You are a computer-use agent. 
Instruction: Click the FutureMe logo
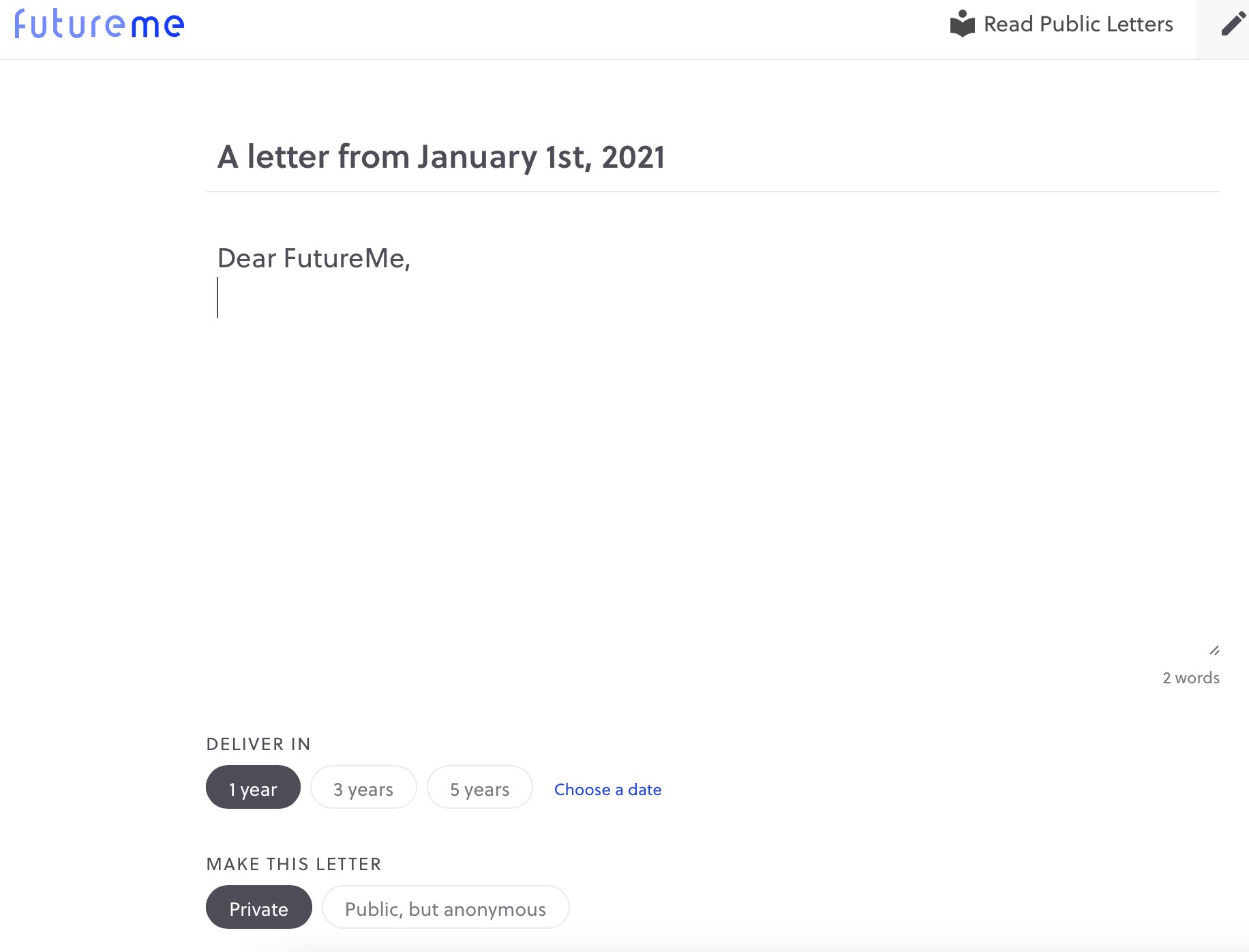click(x=99, y=24)
